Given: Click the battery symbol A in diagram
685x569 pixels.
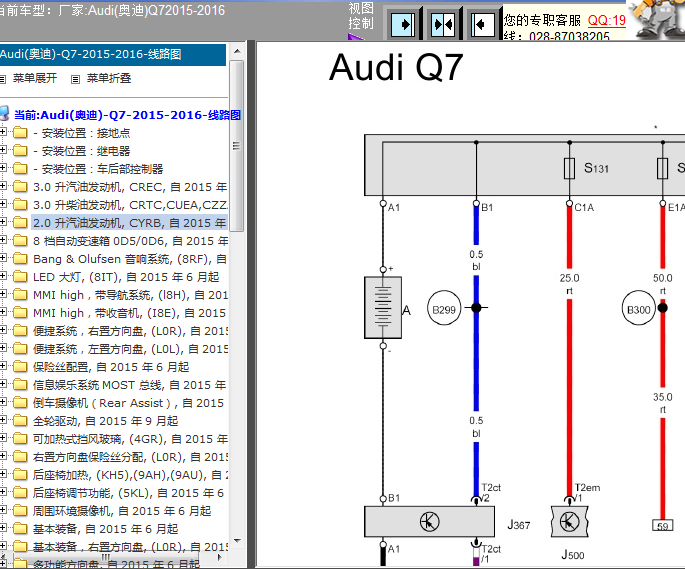Looking at the screenshot, I should 383,308.
